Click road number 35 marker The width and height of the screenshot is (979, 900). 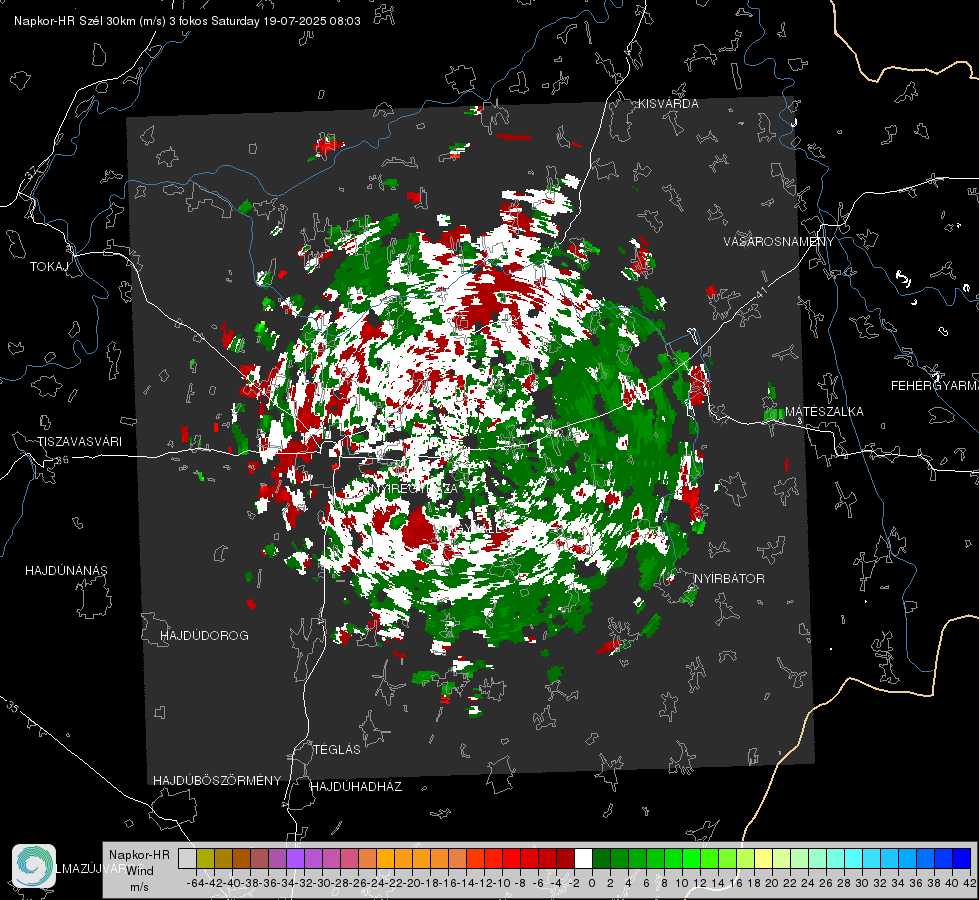point(14,706)
